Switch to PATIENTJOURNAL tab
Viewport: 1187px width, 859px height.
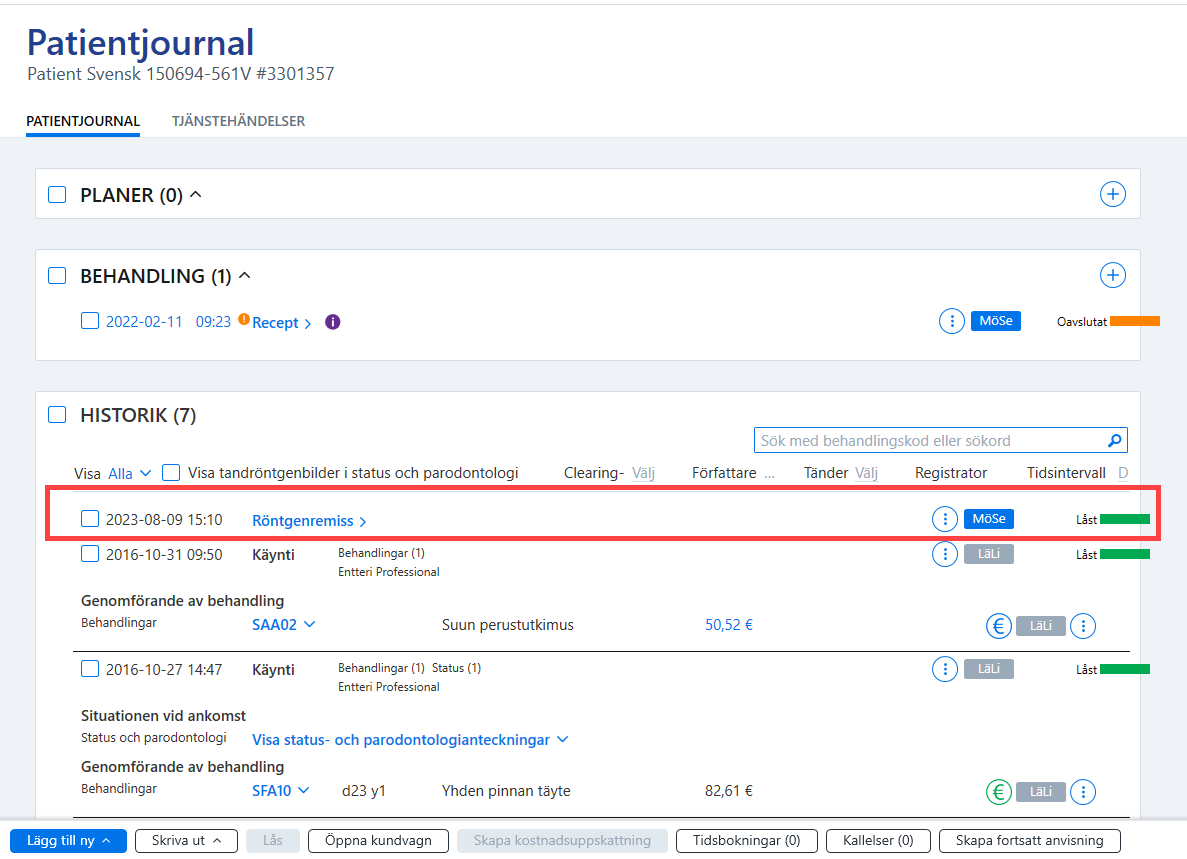pyautogui.click(x=83, y=121)
